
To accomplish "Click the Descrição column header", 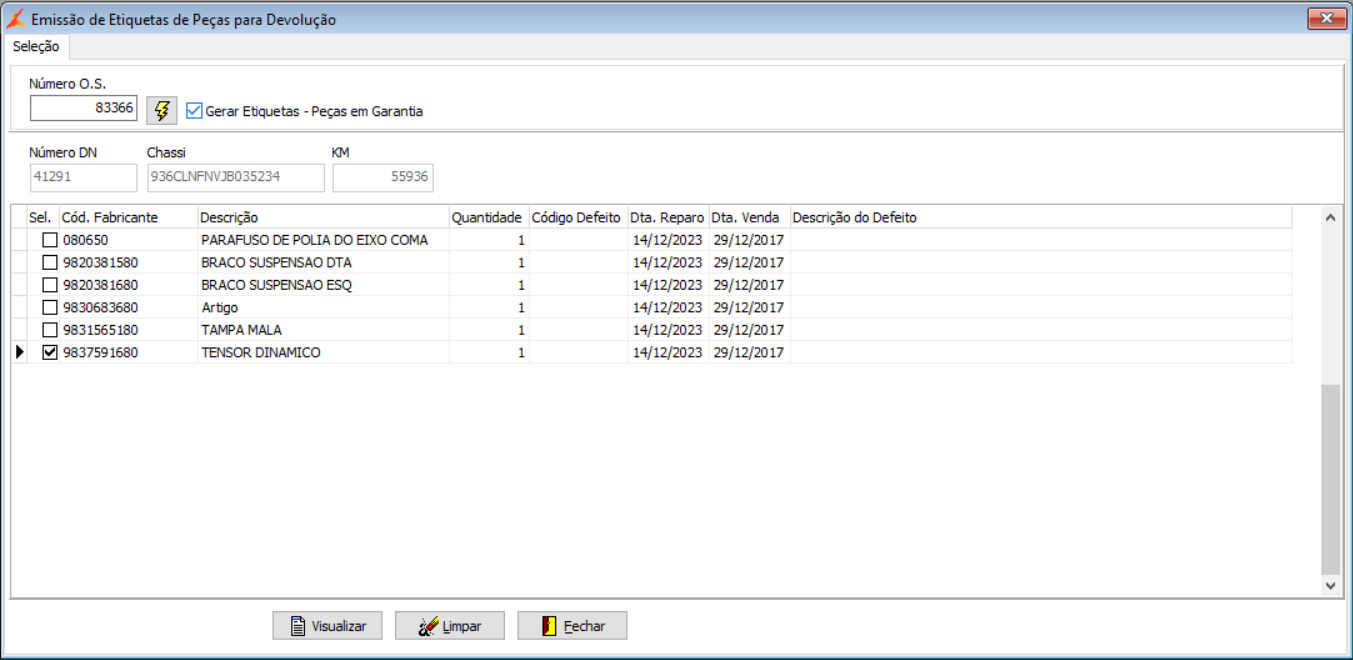I will [323, 217].
